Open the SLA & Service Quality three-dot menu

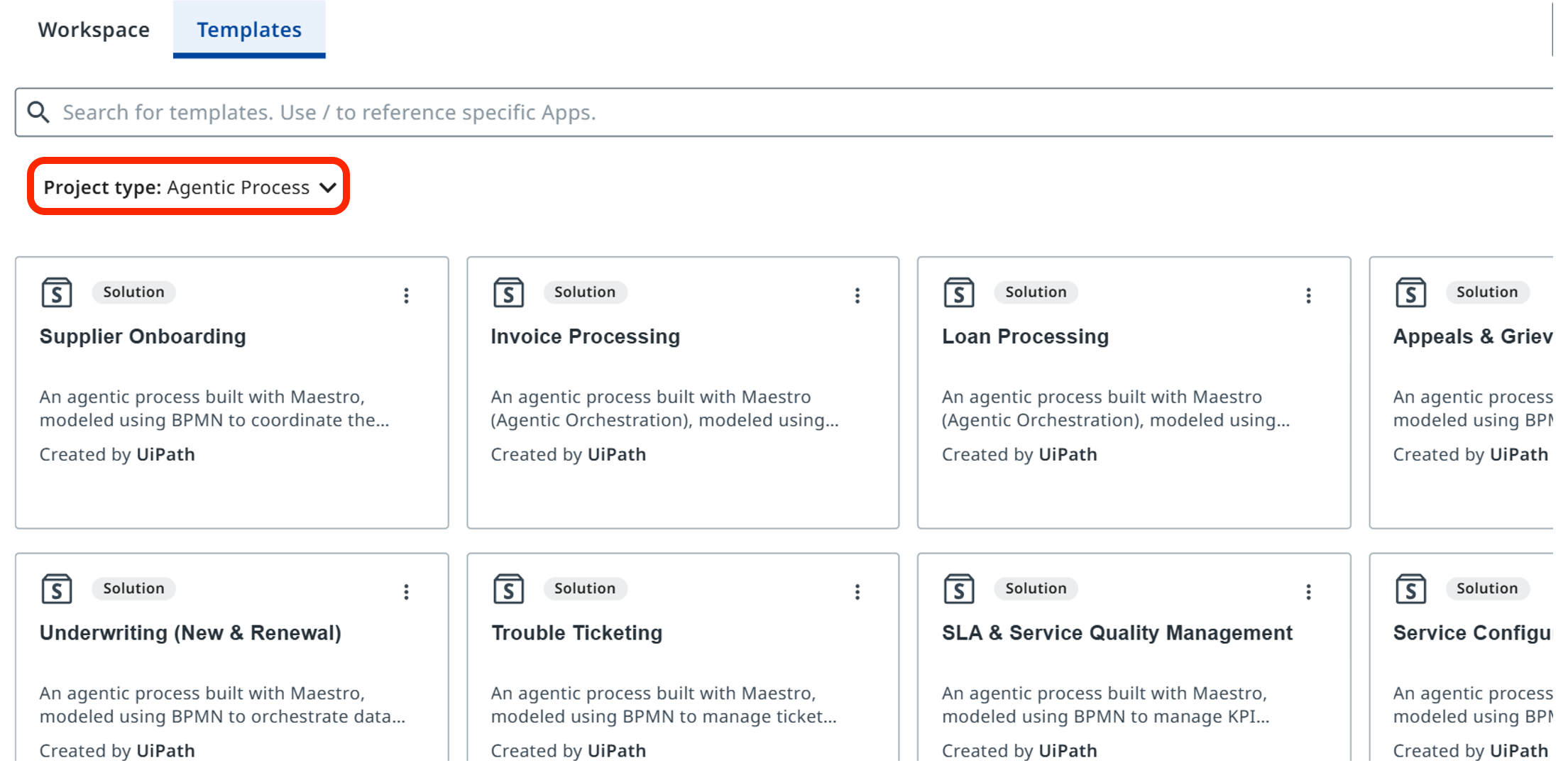click(1308, 592)
